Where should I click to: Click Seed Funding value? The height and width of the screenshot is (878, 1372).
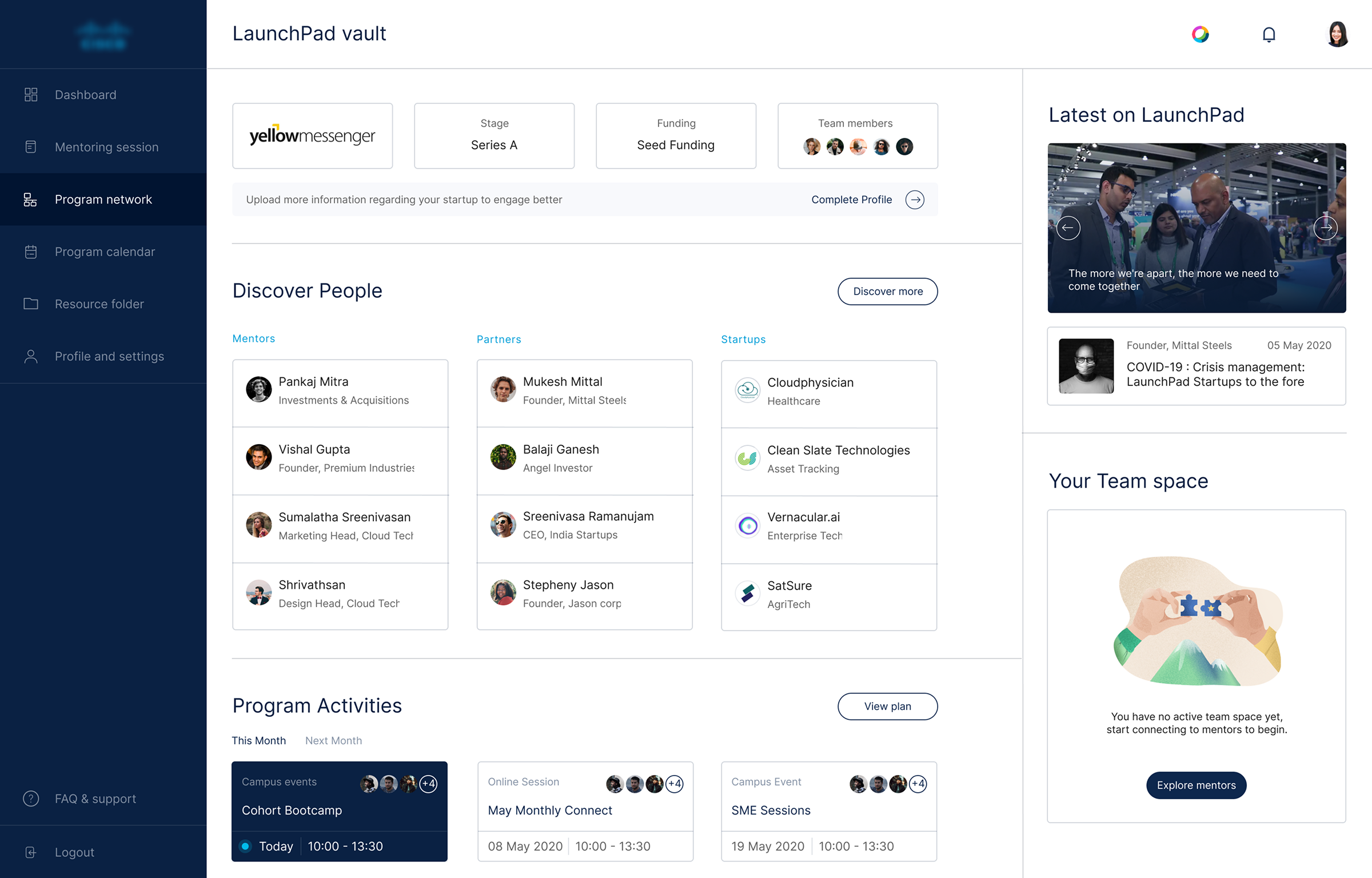point(676,145)
